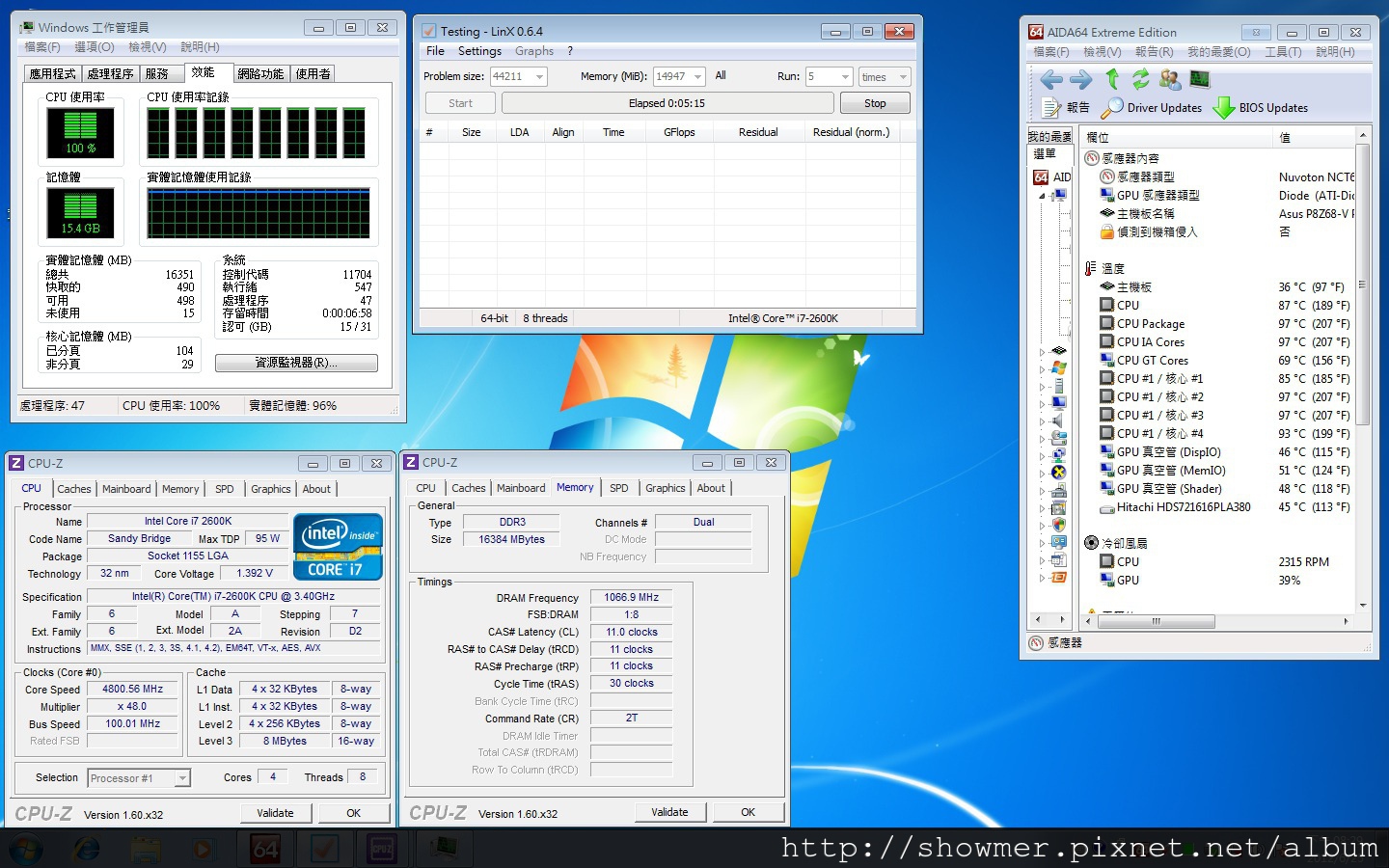
Task: Select the security shield node in AIDA64 tree
Action: (1059, 525)
